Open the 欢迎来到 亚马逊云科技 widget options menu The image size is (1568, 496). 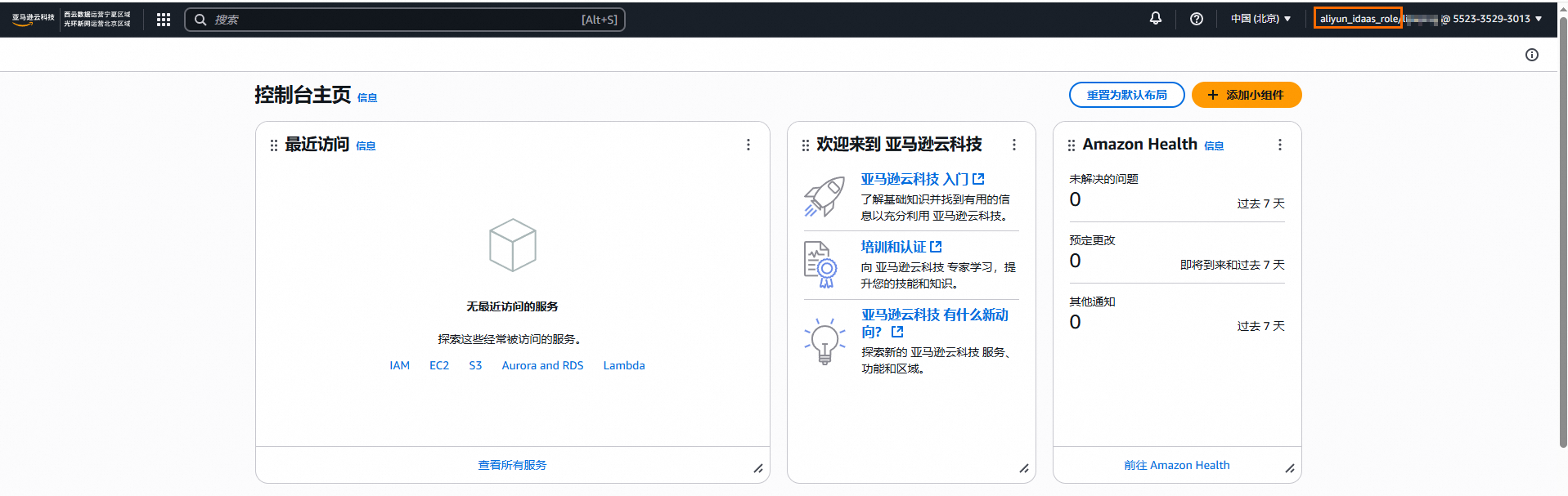pyautogui.click(x=1014, y=145)
